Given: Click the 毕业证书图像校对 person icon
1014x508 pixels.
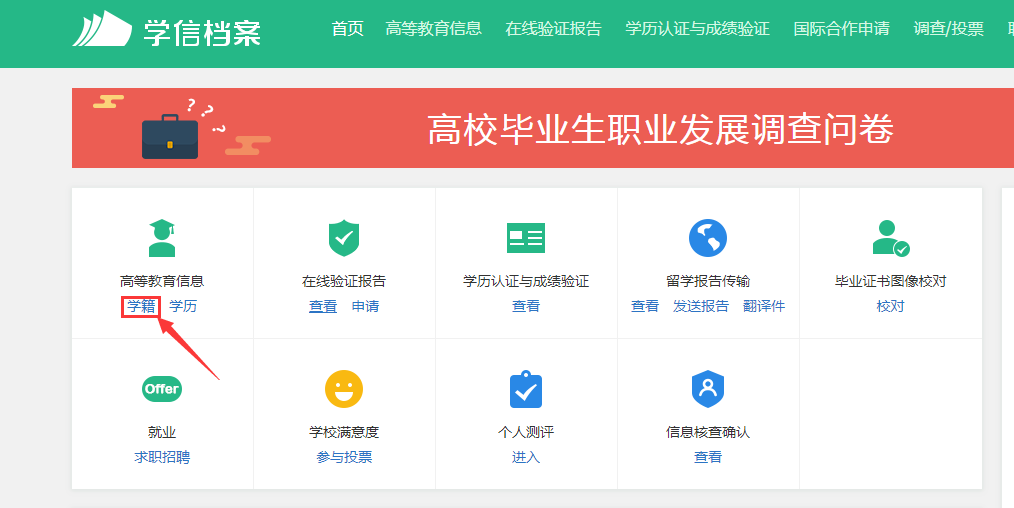Looking at the screenshot, I should pyautogui.click(x=890, y=238).
